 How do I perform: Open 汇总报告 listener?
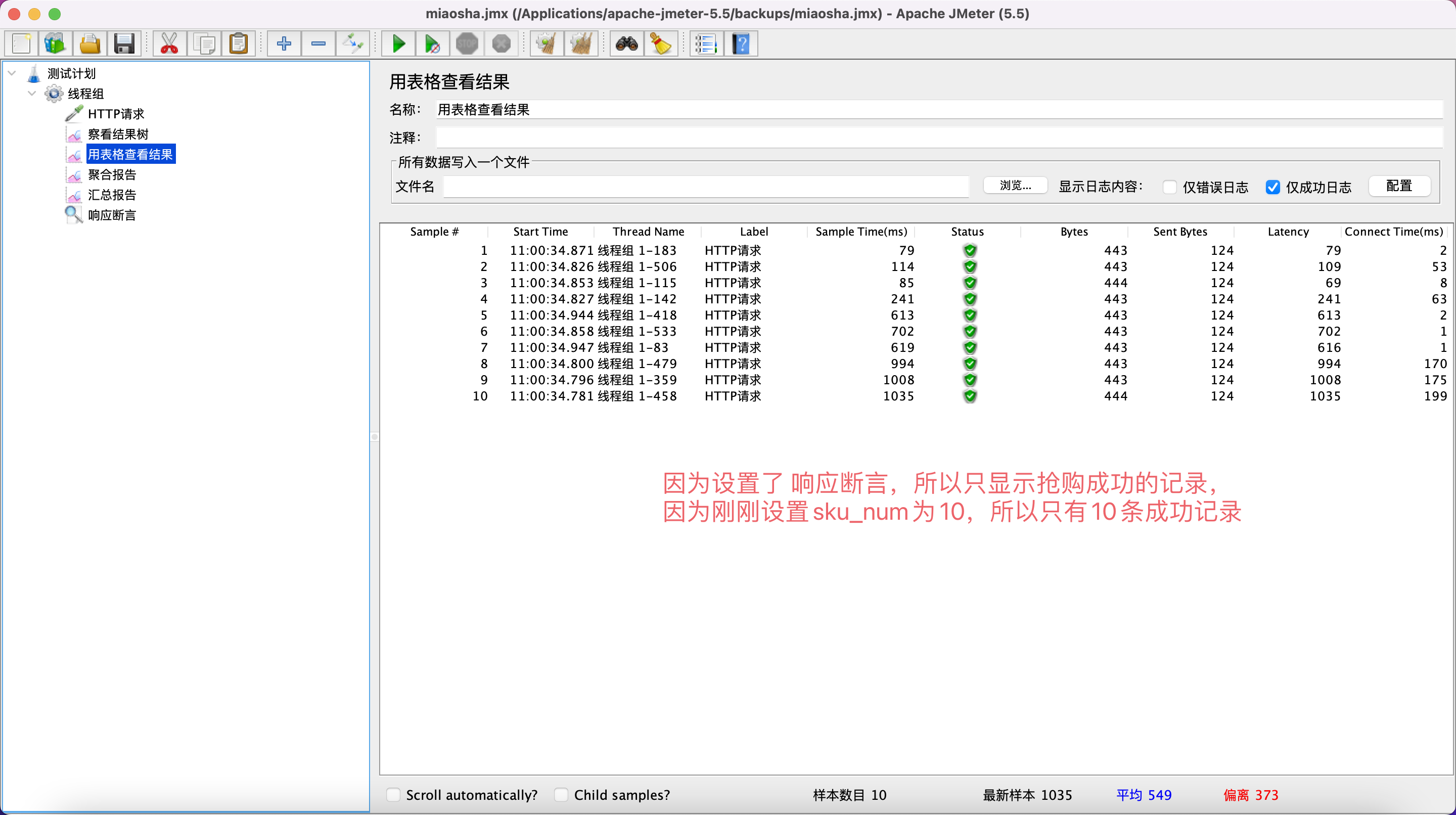click(x=112, y=195)
